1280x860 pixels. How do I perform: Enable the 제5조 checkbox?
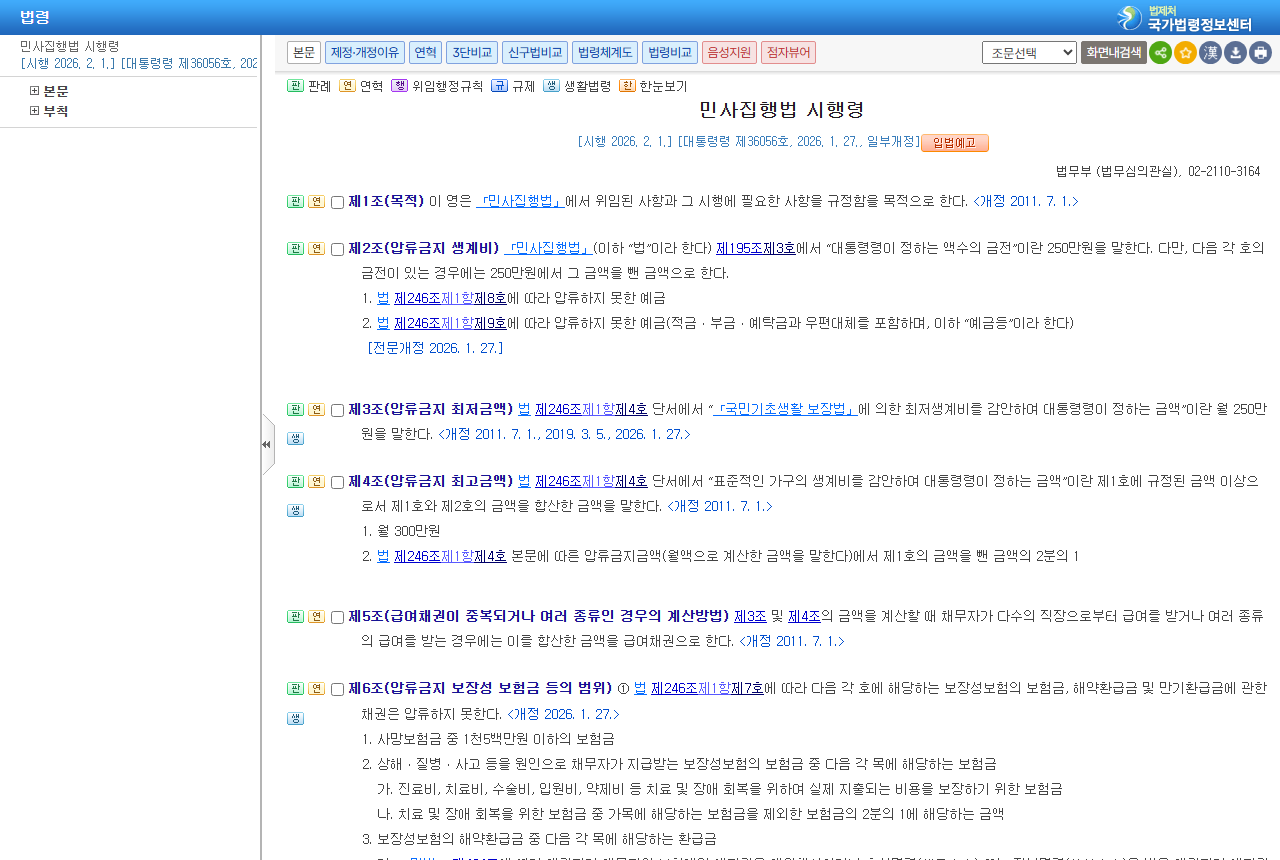pyautogui.click(x=337, y=617)
